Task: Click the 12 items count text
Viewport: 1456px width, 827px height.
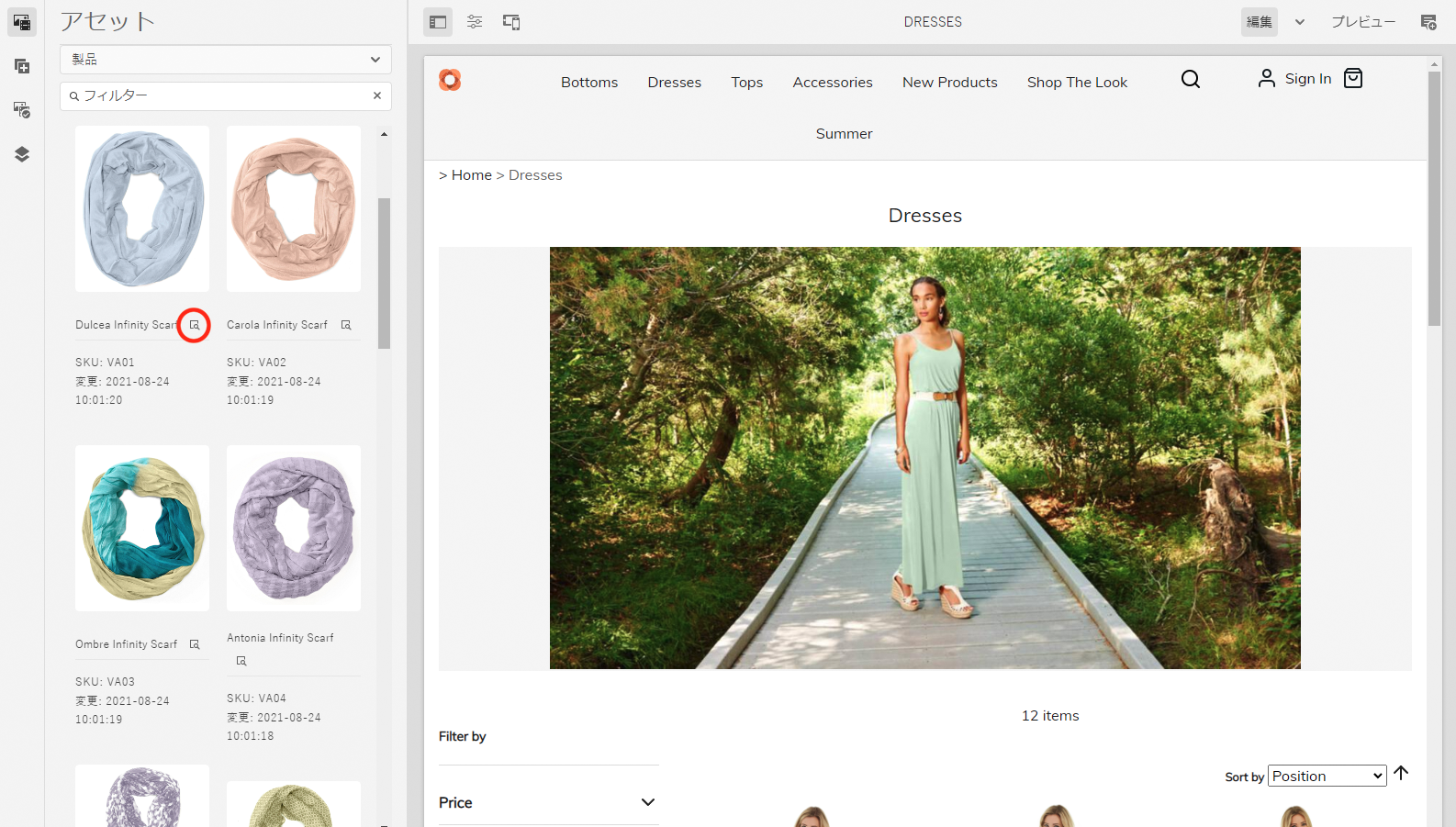Action: pos(1050,716)
